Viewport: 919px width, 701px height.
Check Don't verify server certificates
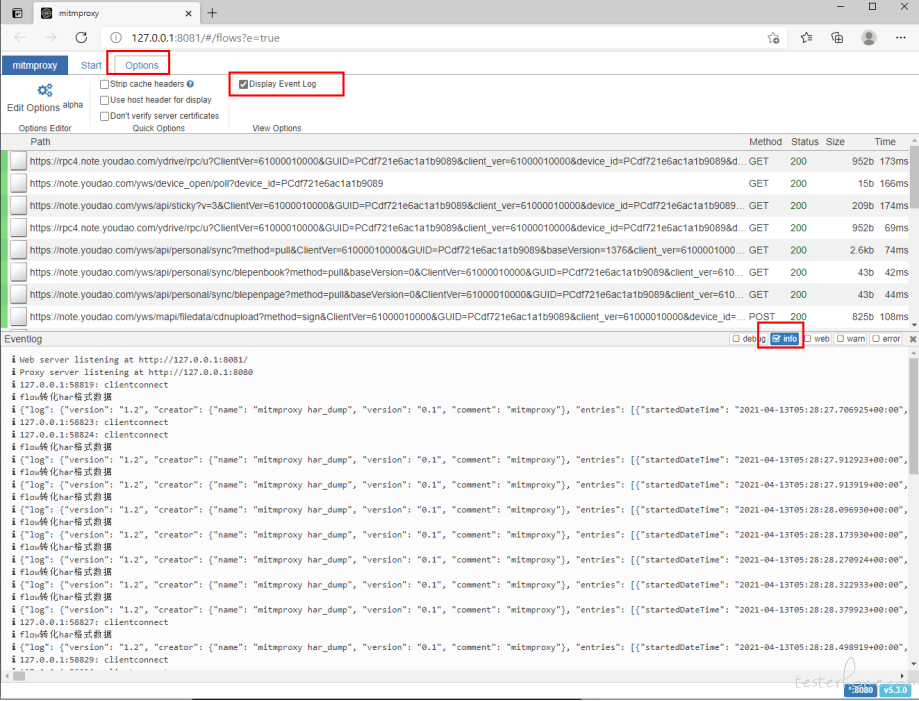point(104,116)
